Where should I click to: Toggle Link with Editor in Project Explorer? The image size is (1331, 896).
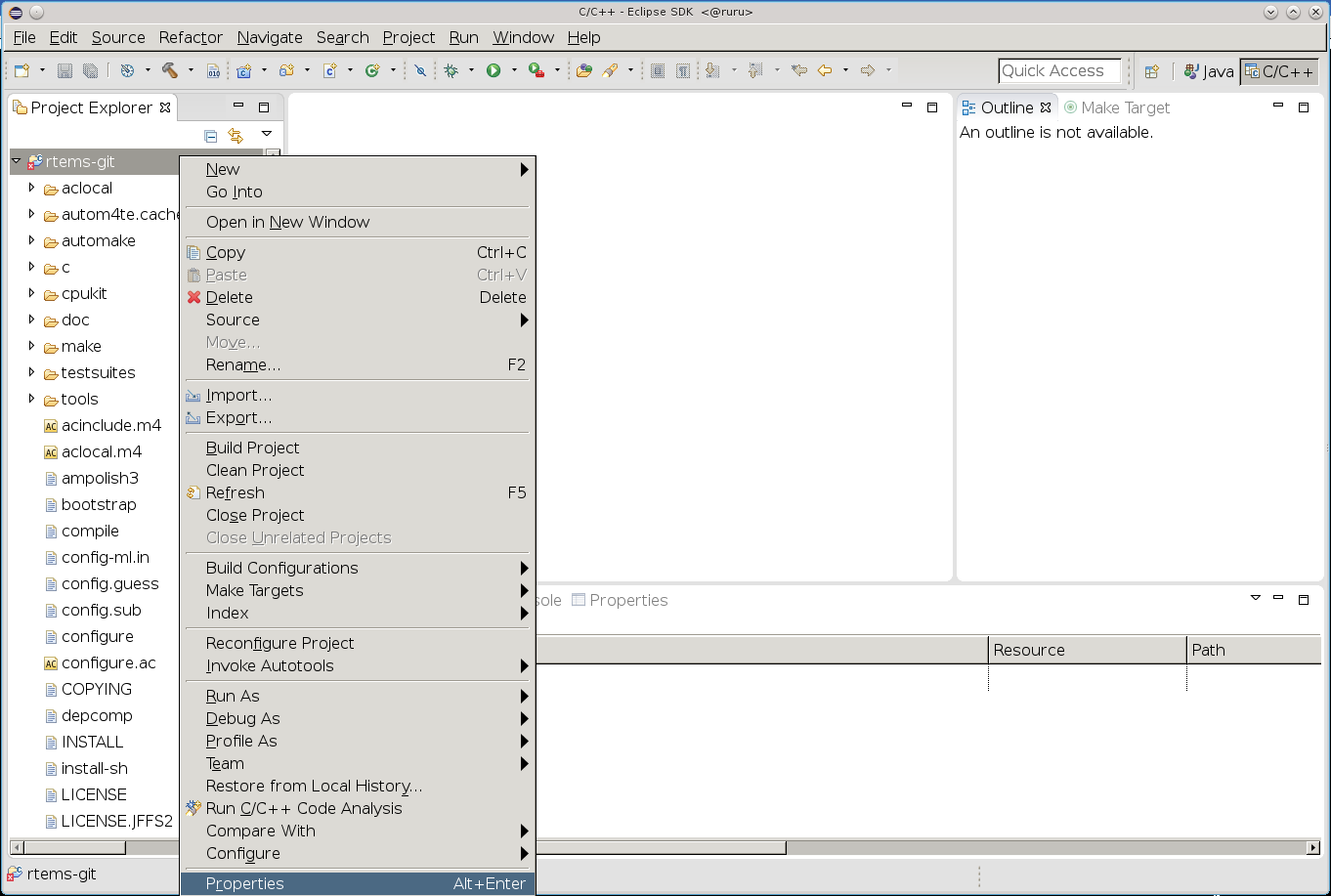pyautogui.click(x=236, y=136)
